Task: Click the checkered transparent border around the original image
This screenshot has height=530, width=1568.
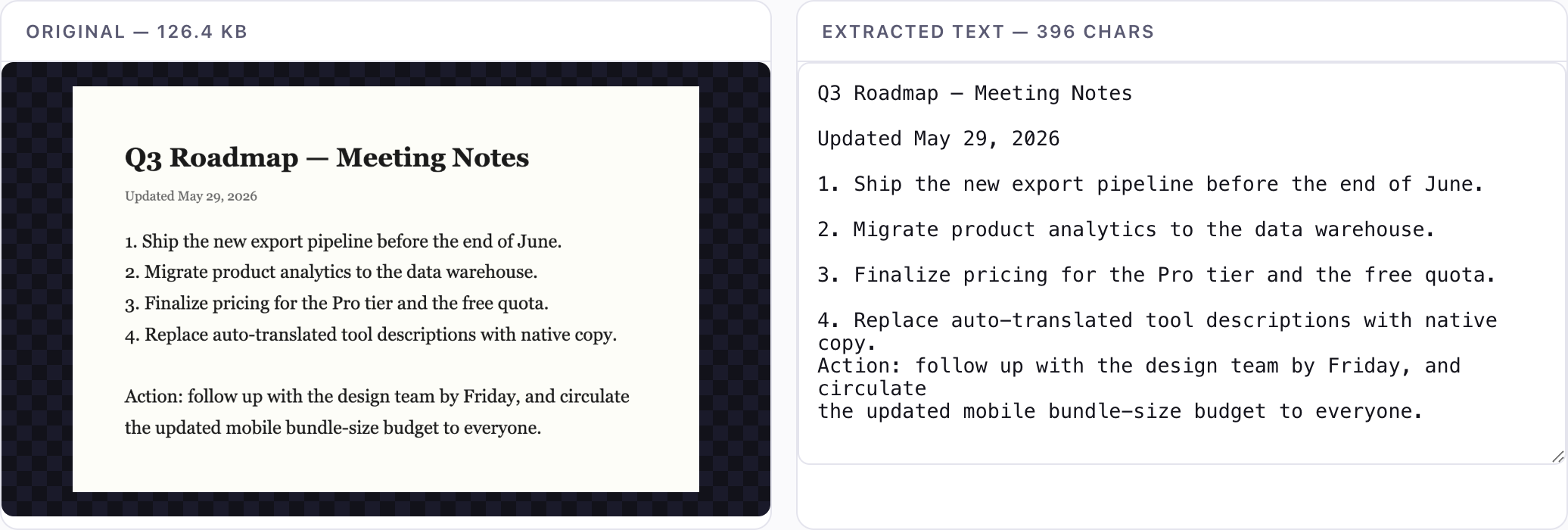Action: [x=36, y=288]
